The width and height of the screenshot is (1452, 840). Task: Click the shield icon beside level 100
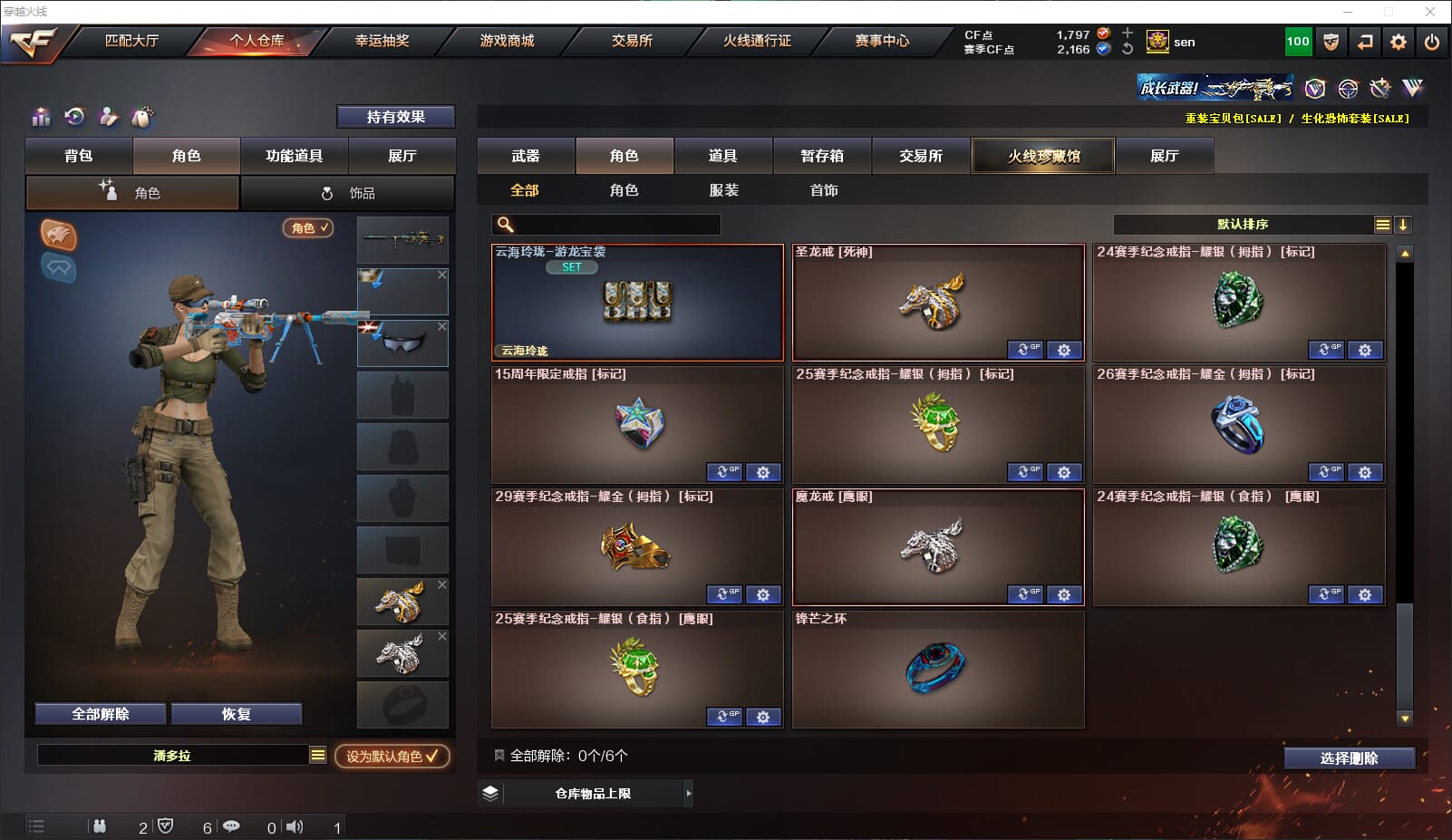1331,42
